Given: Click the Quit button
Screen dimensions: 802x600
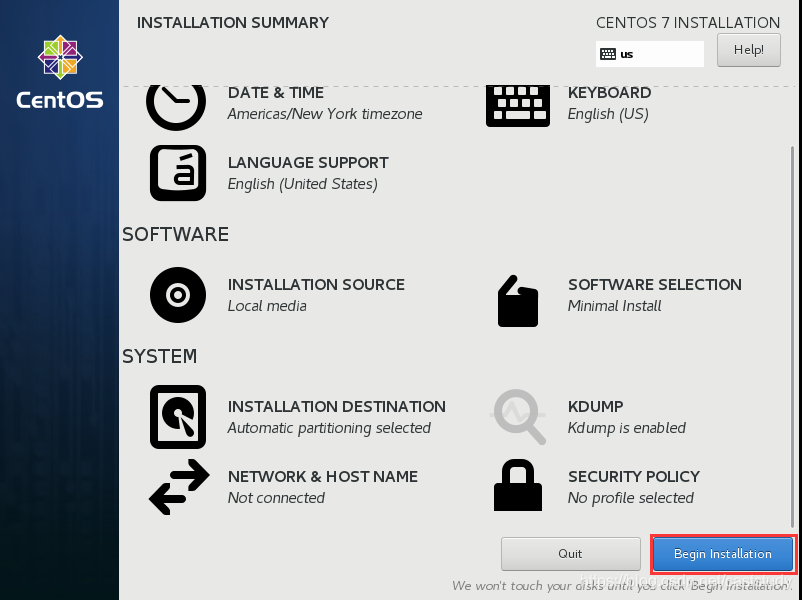Looking at the screenshot, I should click(570, 554).
